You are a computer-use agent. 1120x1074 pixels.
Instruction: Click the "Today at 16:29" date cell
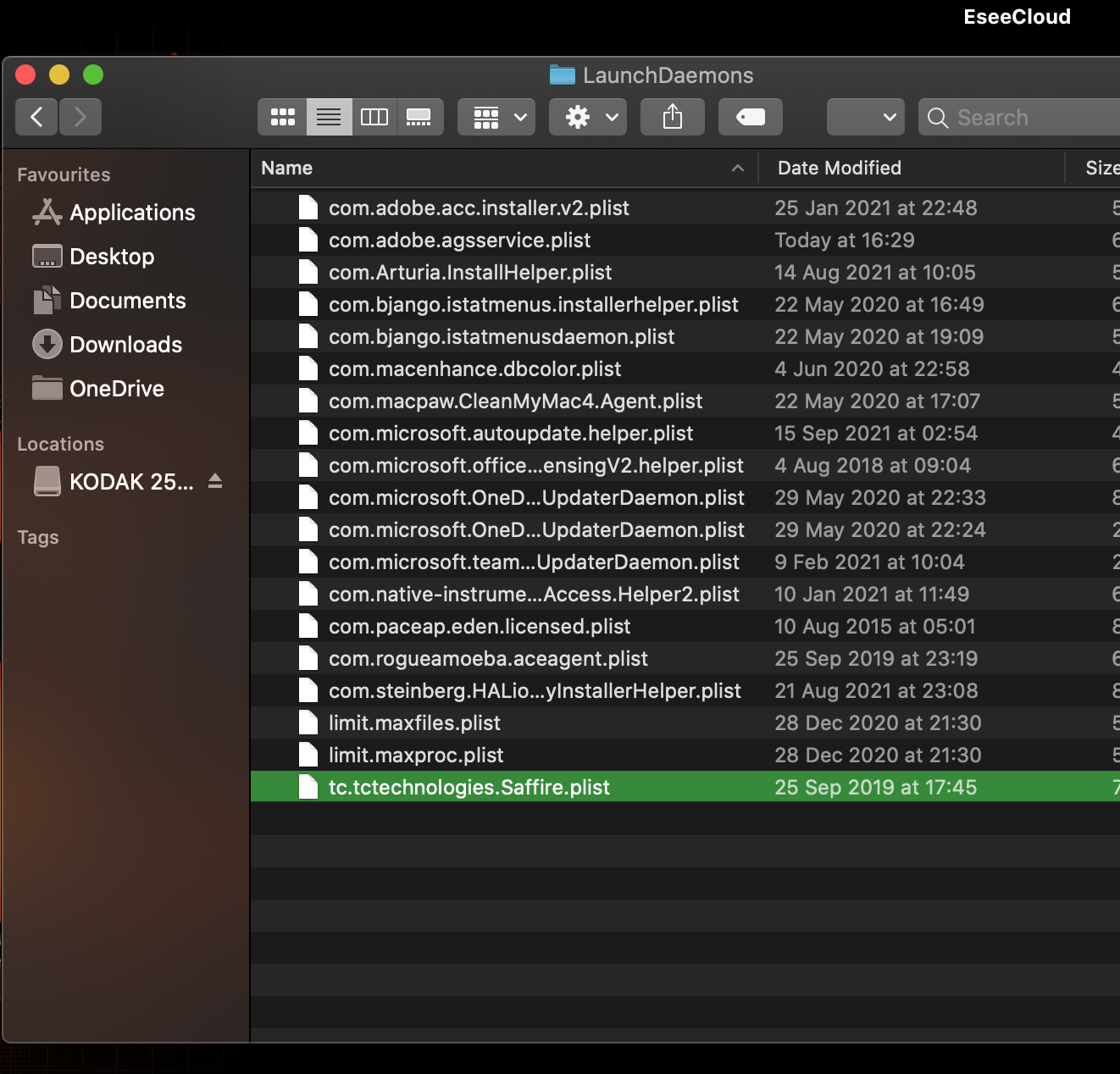(x=844, y=240)
